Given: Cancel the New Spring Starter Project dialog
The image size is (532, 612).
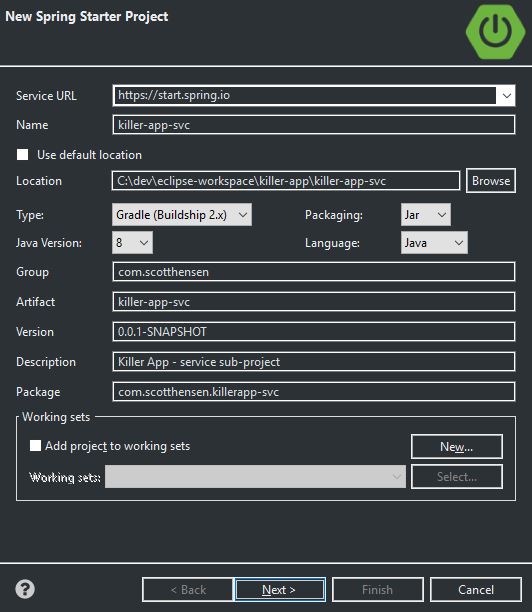Looking at the screenshot, I should tap(476, 589).
